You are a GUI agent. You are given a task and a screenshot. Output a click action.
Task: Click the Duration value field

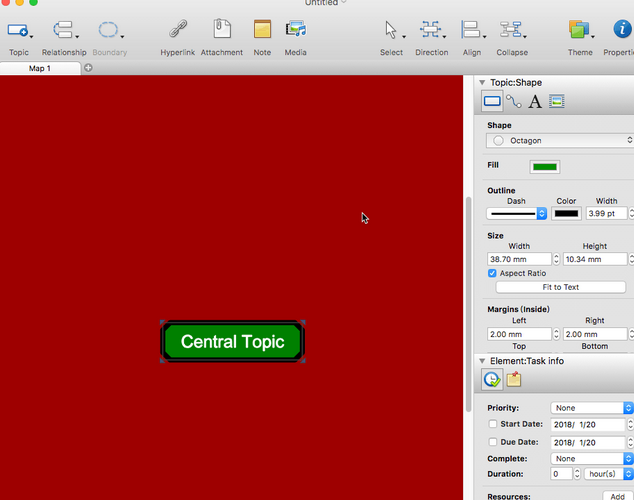pos(561,474)
